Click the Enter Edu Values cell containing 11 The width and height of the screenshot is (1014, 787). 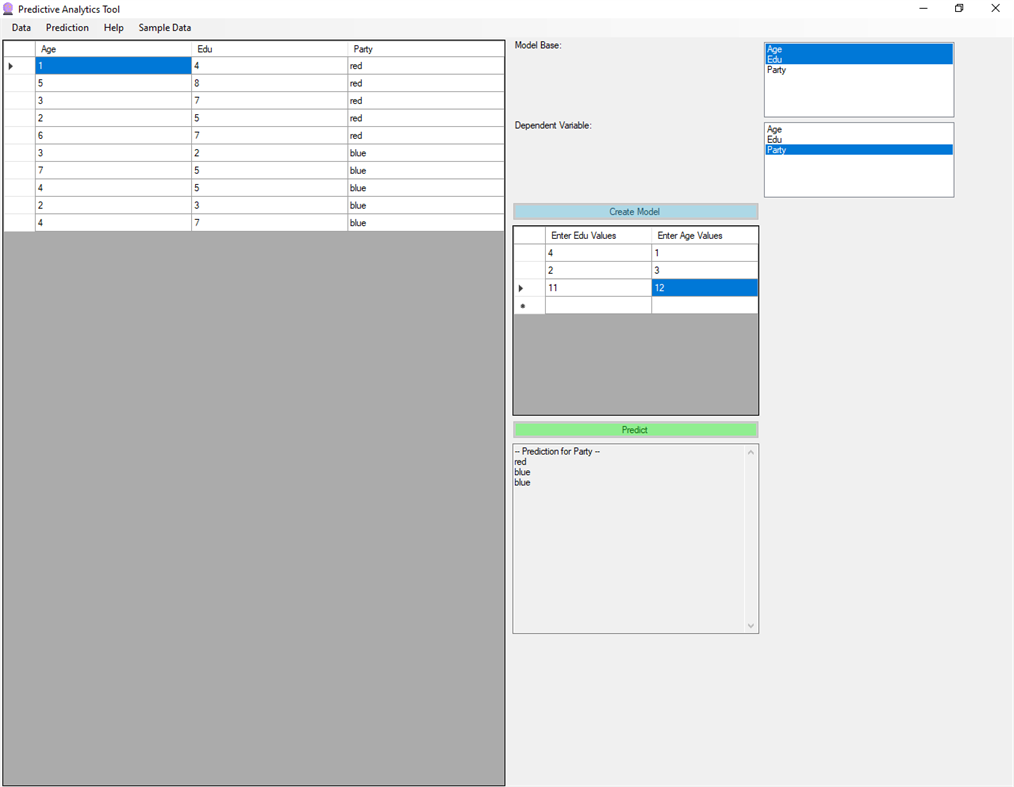click(598, 287)
